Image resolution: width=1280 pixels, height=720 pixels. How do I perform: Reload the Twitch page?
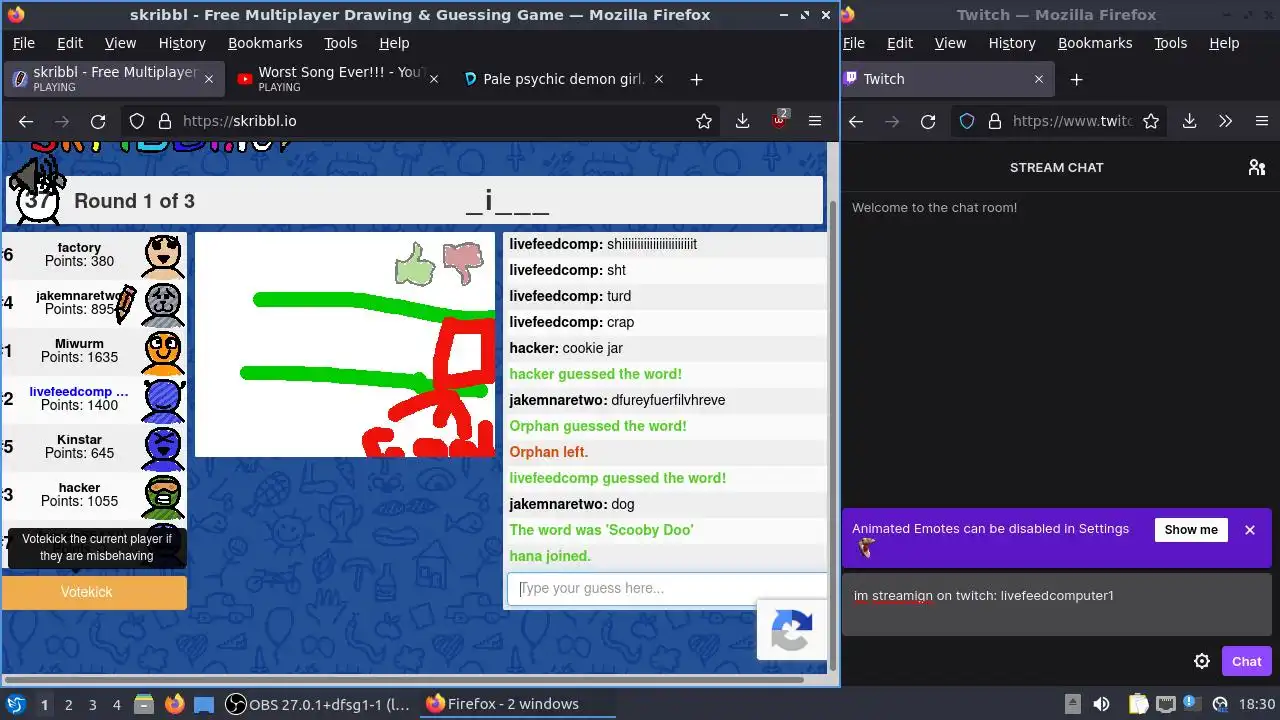(928, 121)
